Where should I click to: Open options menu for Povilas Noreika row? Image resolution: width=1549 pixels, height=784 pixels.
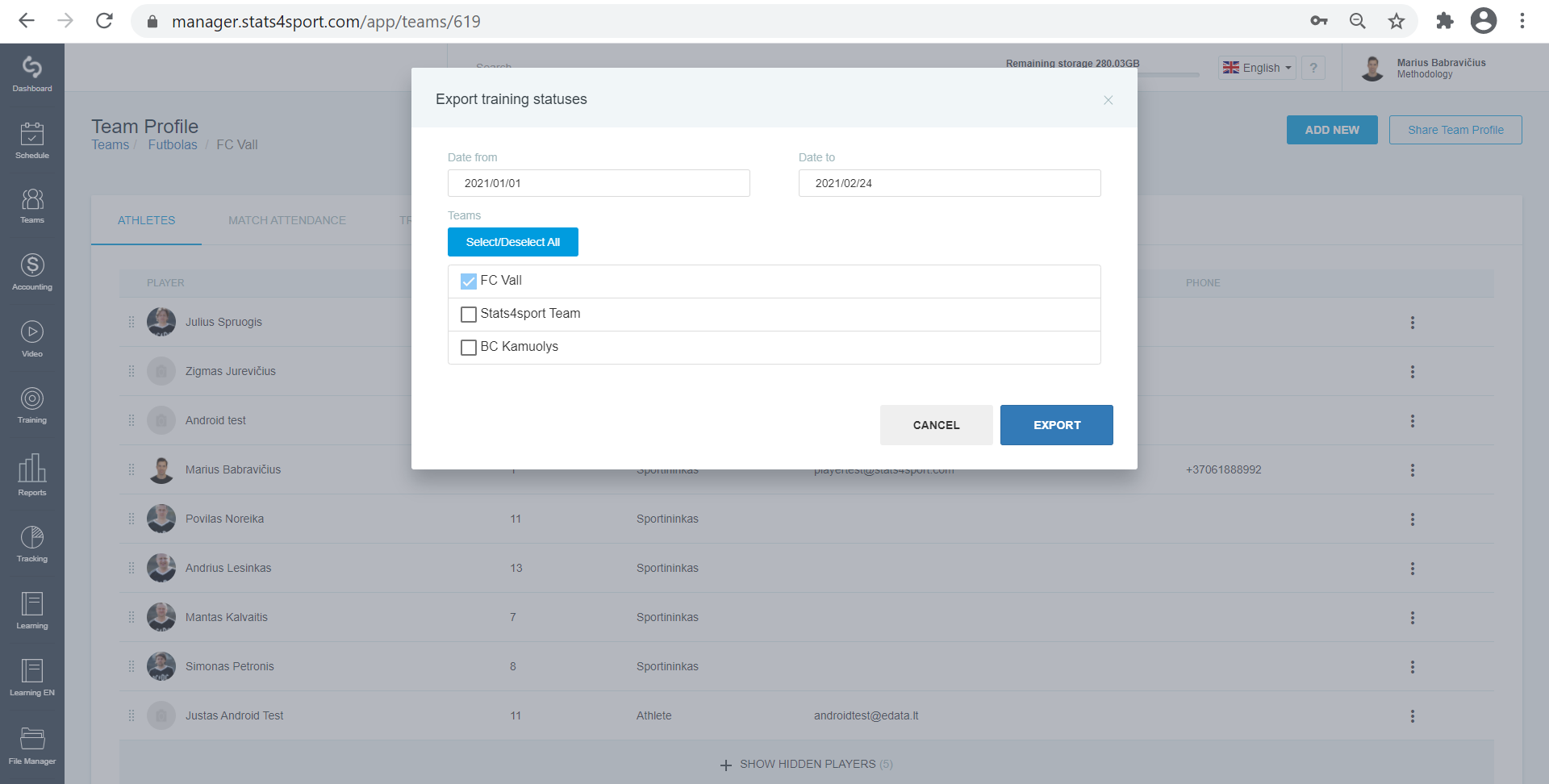pyautogui.click(x=1412, y=519)
